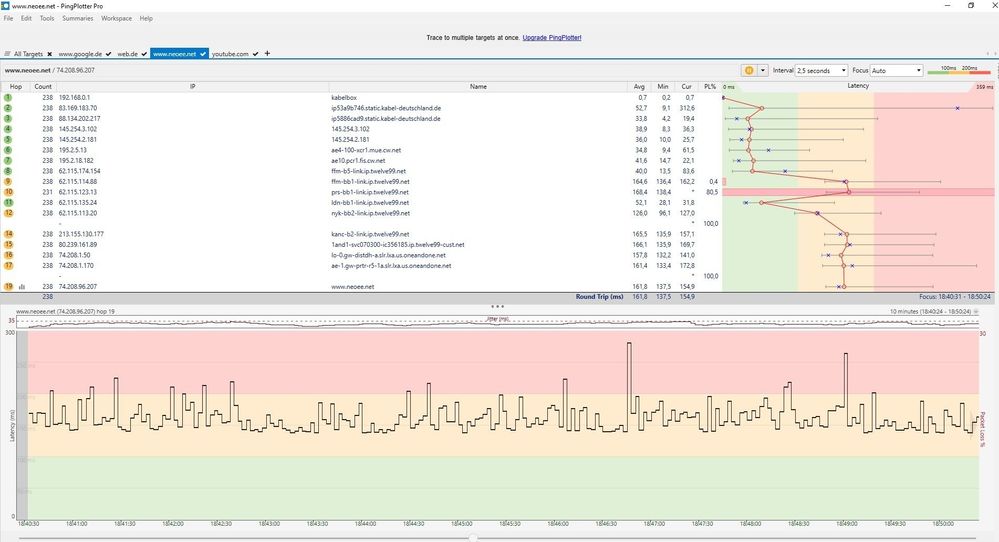Select hop 19 orange circle icon

coord(8,287)
